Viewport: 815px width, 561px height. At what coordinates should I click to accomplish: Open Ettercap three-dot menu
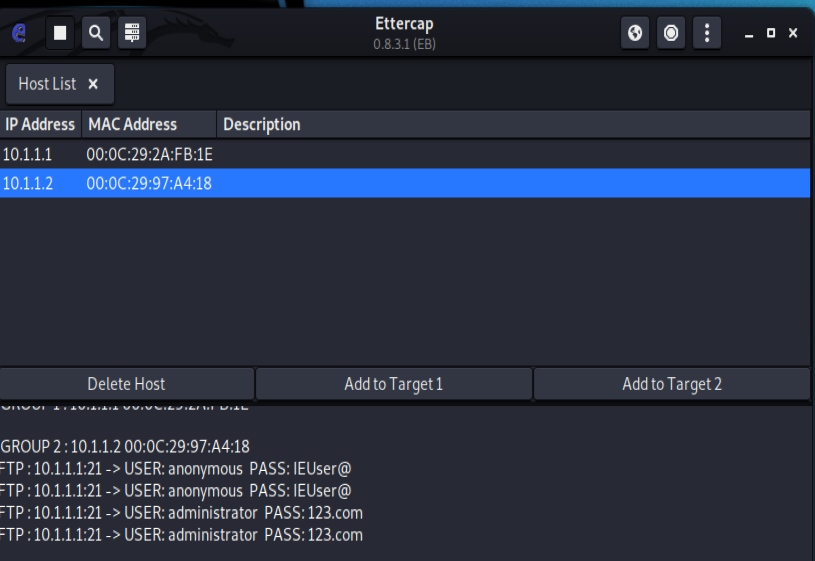707,33
